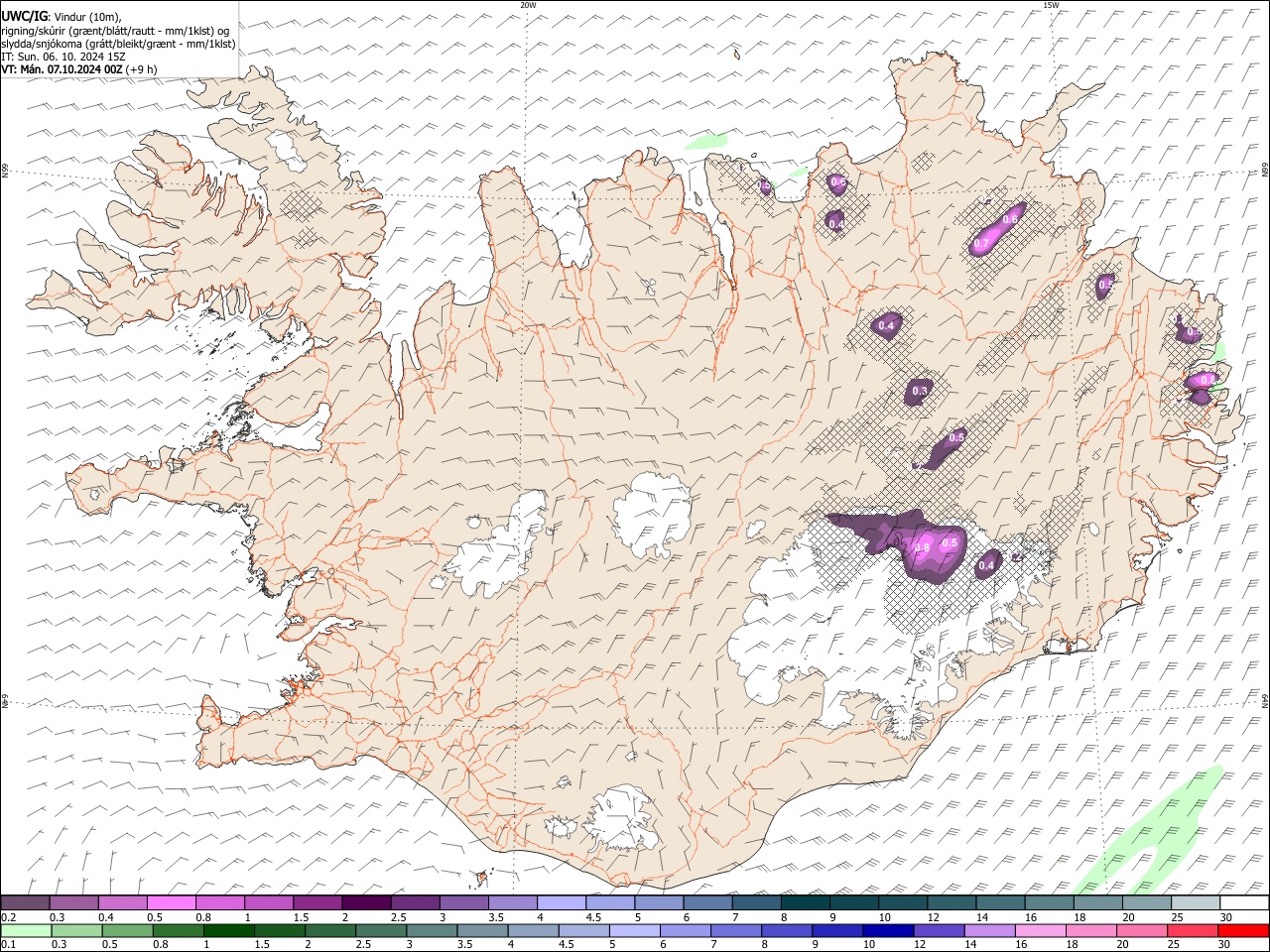The width and height of the screenshot is (1270, 952).
Task: Click lower-row light green swatch above 0.3
Action: (76, 931)
